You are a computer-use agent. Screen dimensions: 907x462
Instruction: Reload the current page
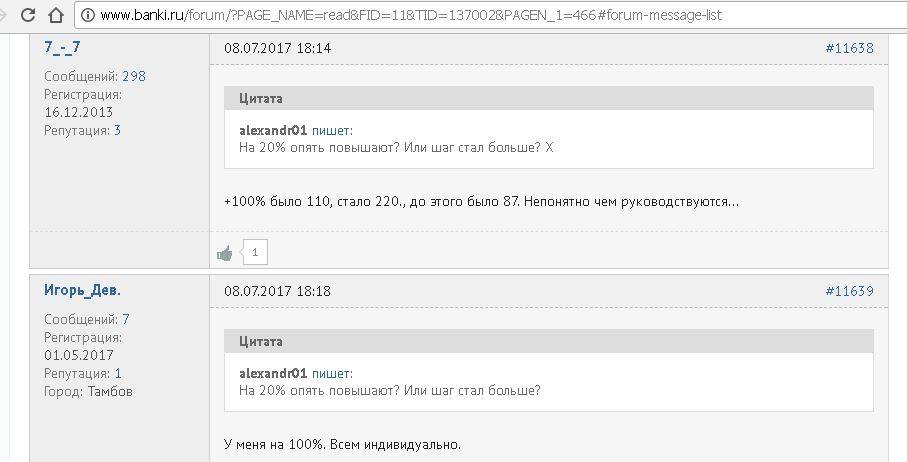click(28, 15)
